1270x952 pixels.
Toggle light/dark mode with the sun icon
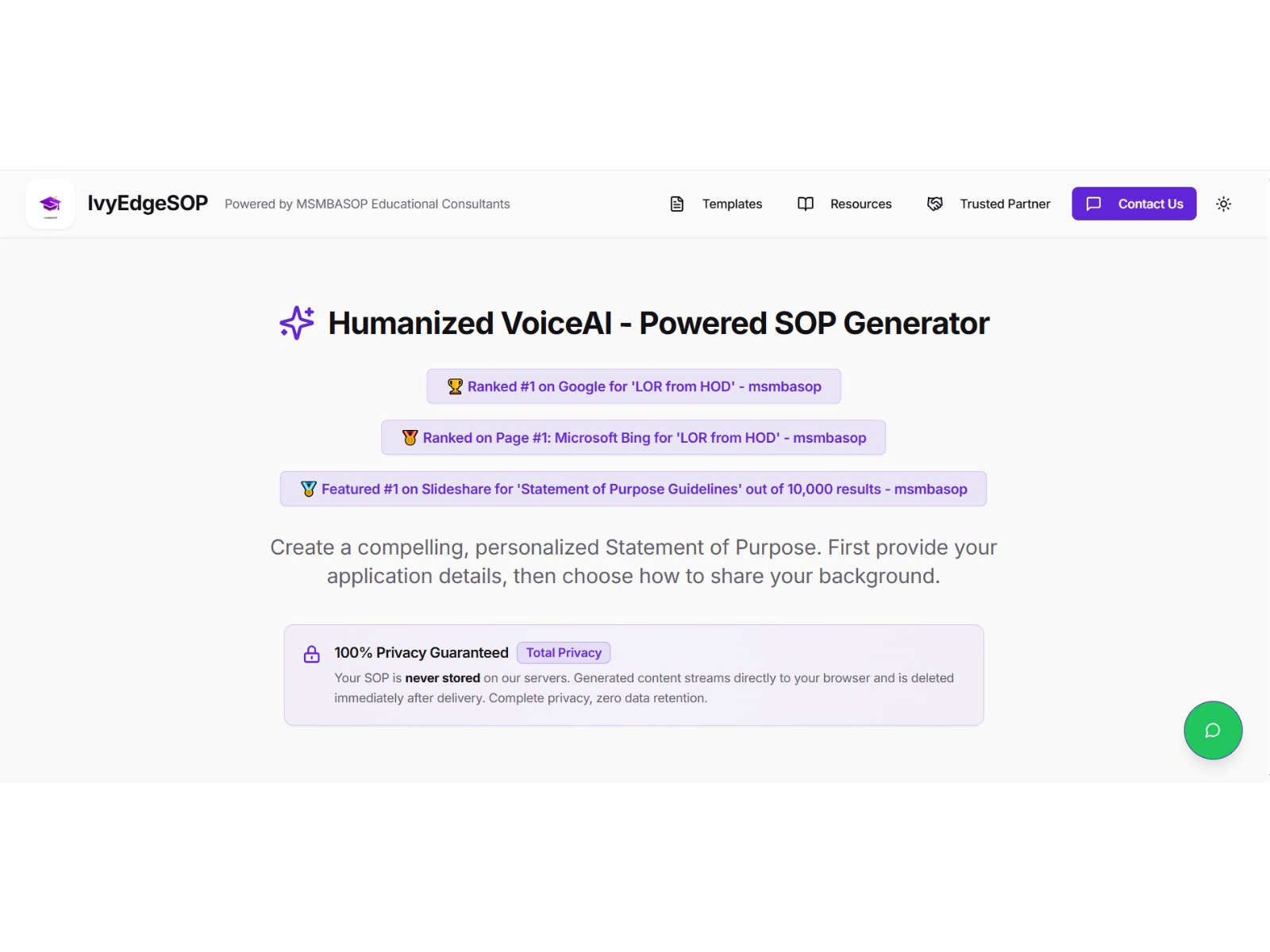(x=1223, y=204)
